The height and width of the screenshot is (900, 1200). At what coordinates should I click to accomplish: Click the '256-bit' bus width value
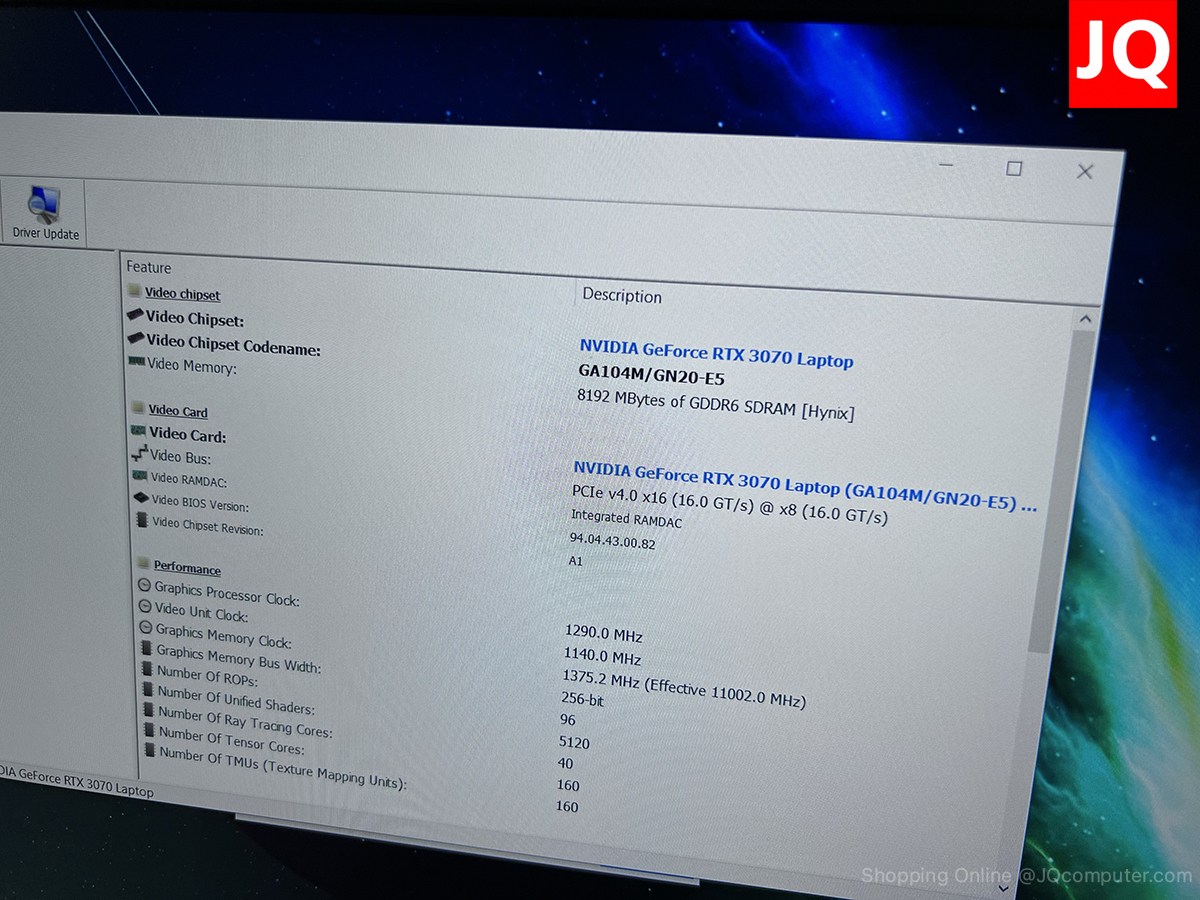[582, 700]
